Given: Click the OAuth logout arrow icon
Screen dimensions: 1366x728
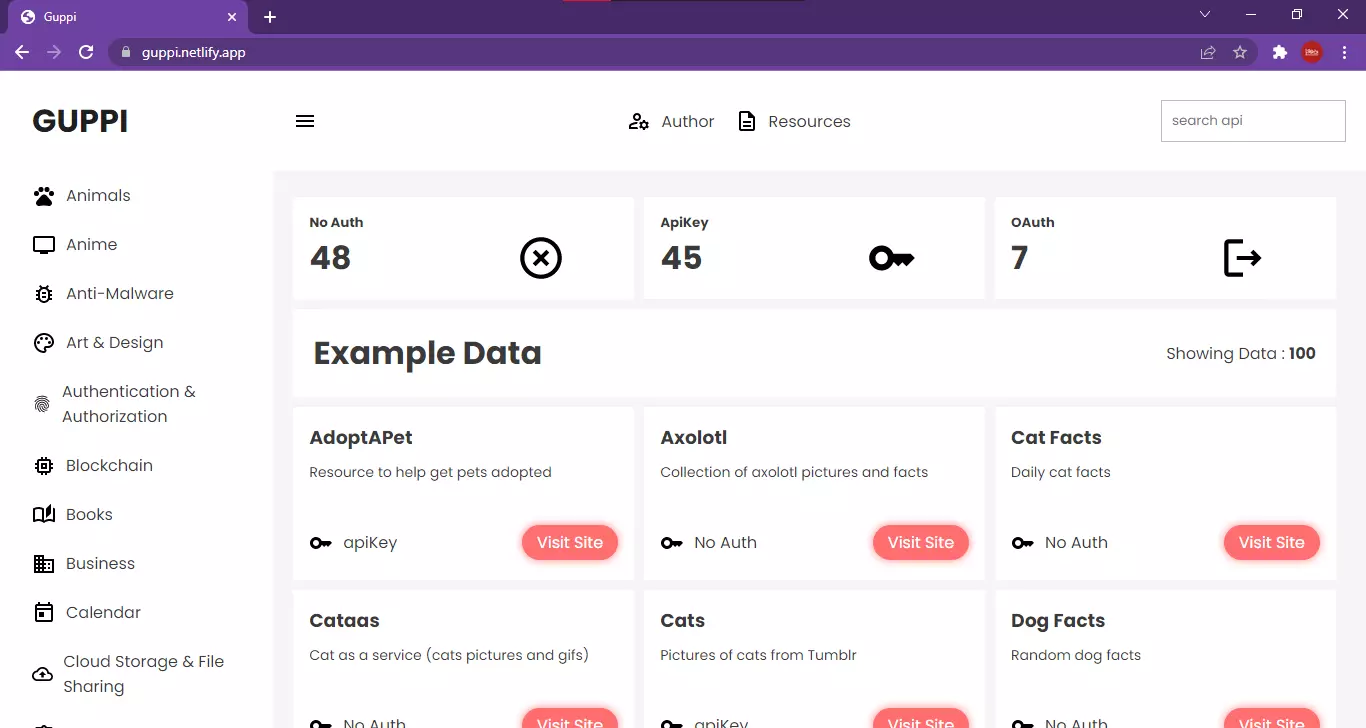Looking at the screenshot, I should (x=1243, y=258).
